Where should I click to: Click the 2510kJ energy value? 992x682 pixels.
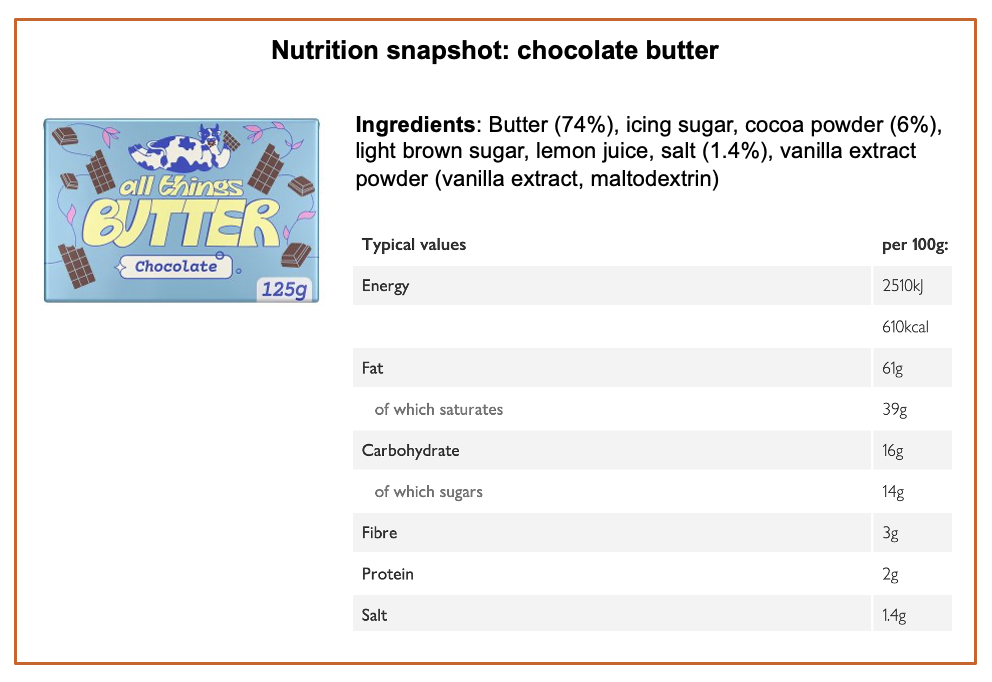click(903, 286)
